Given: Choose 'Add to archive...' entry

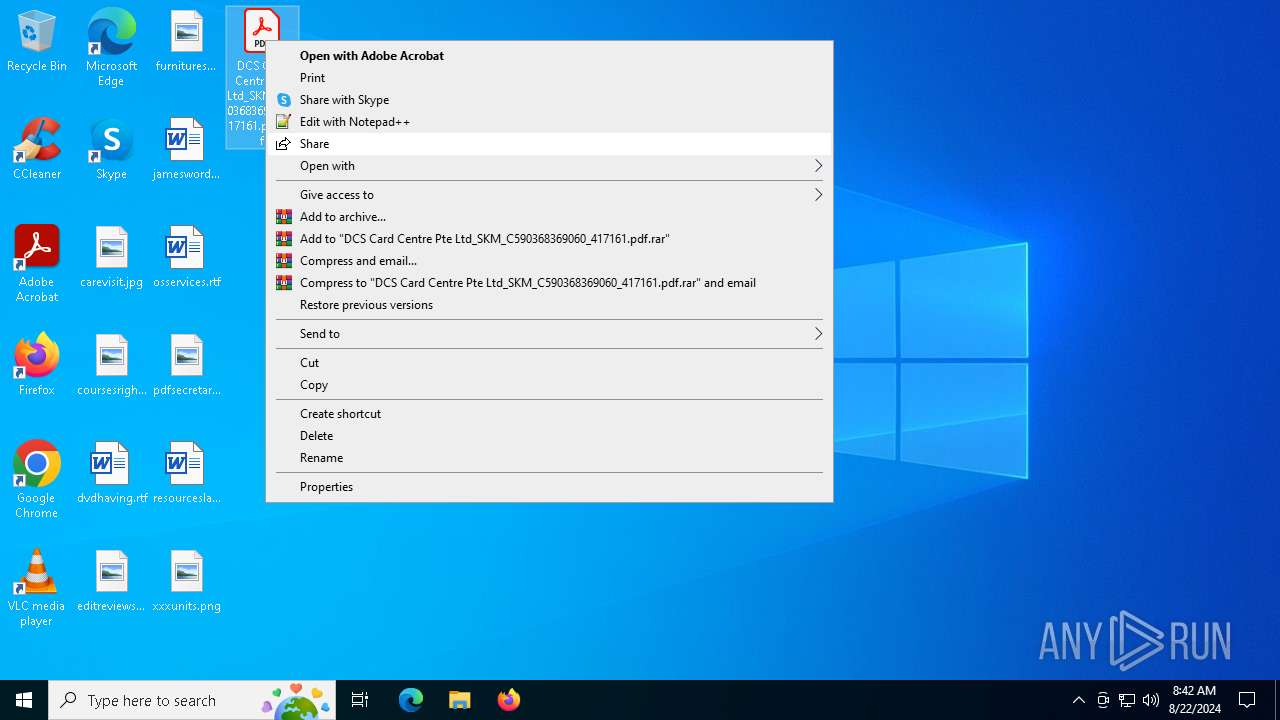Looking at the screenshot, I should click(x=549, y=217).
